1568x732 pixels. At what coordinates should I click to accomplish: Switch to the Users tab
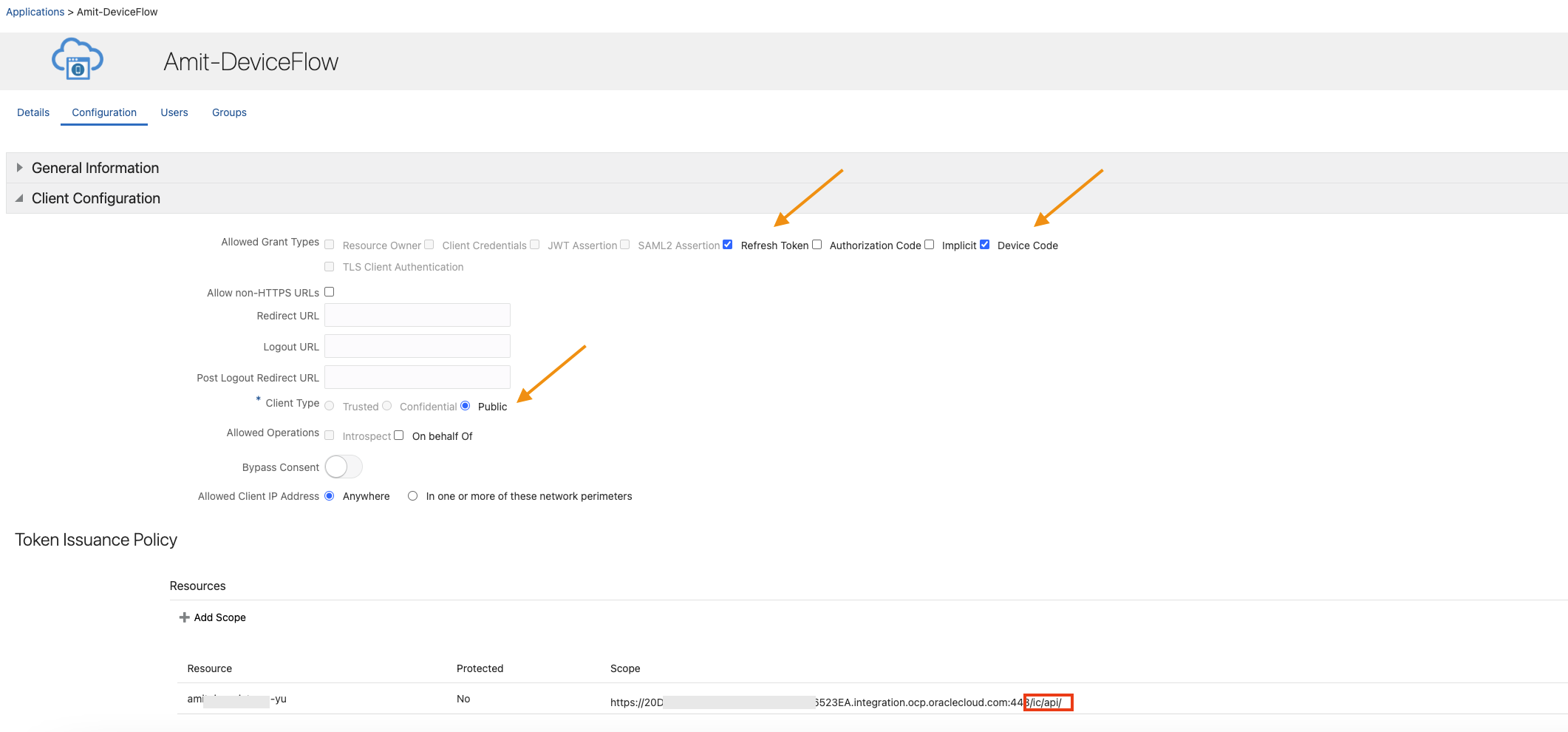coord(174,112)
